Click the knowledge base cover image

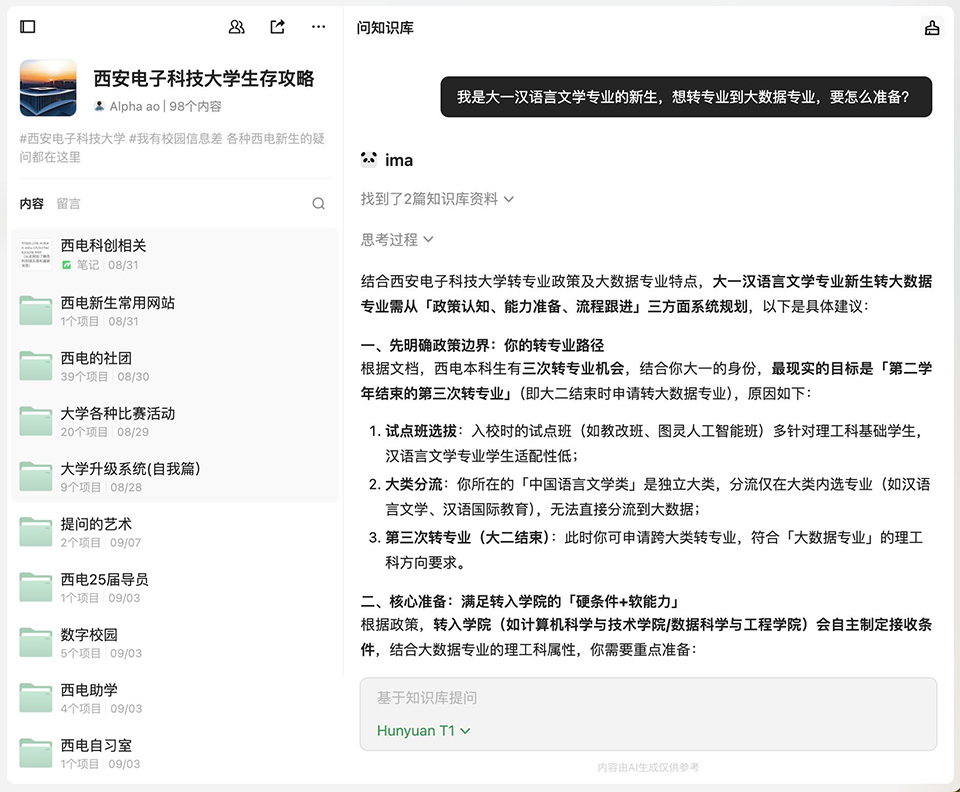[x=48, y=88]
